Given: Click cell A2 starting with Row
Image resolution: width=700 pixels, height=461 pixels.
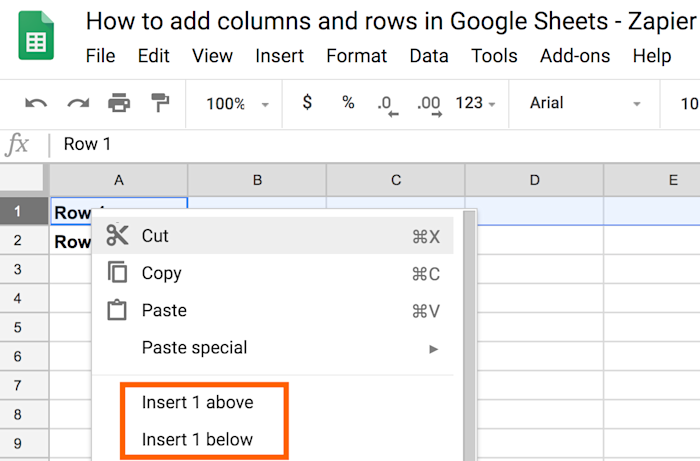Looking at the screenshot, I should click(x=71, y=240).
